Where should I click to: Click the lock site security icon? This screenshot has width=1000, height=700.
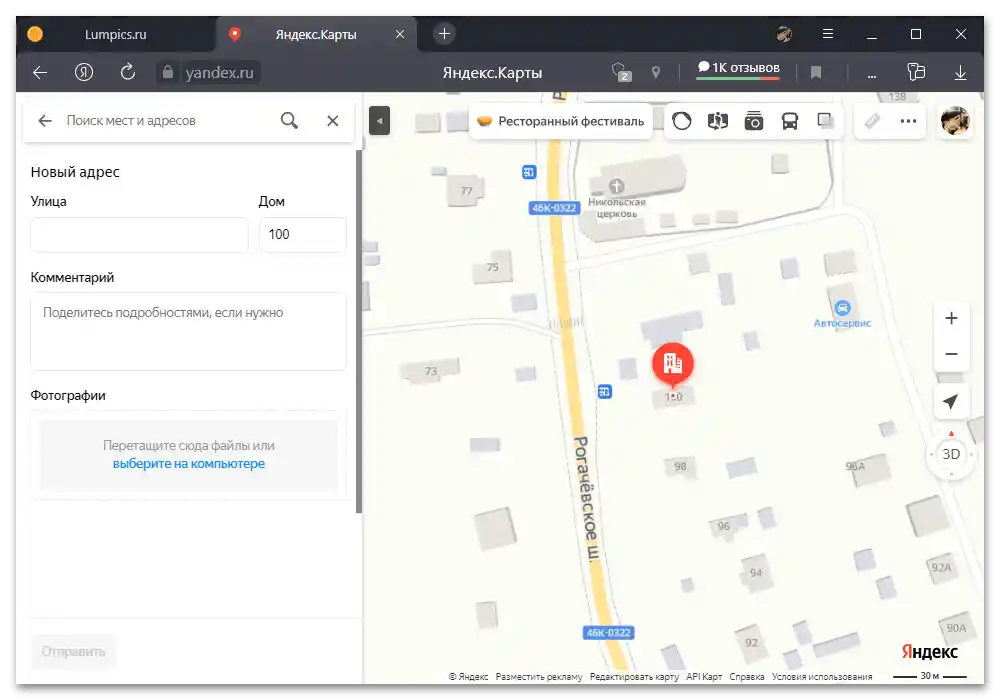(x=167, y=73)
